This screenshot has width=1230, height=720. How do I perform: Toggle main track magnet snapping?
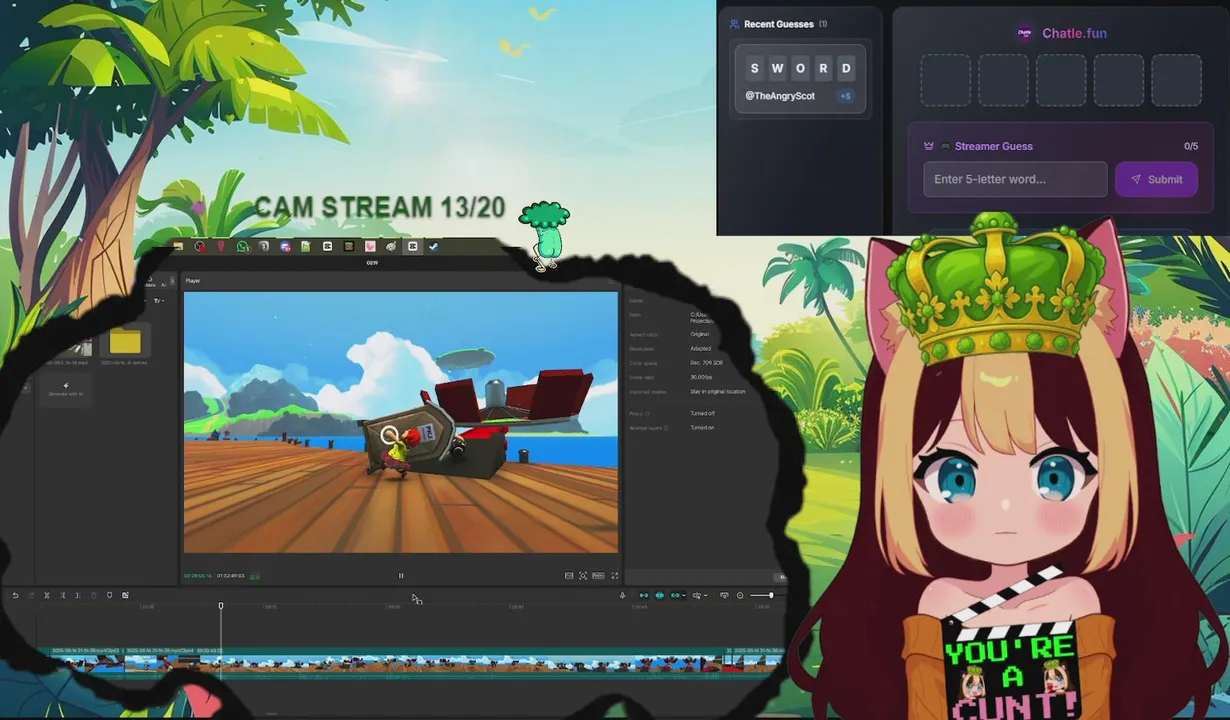(x=644, y=595)
